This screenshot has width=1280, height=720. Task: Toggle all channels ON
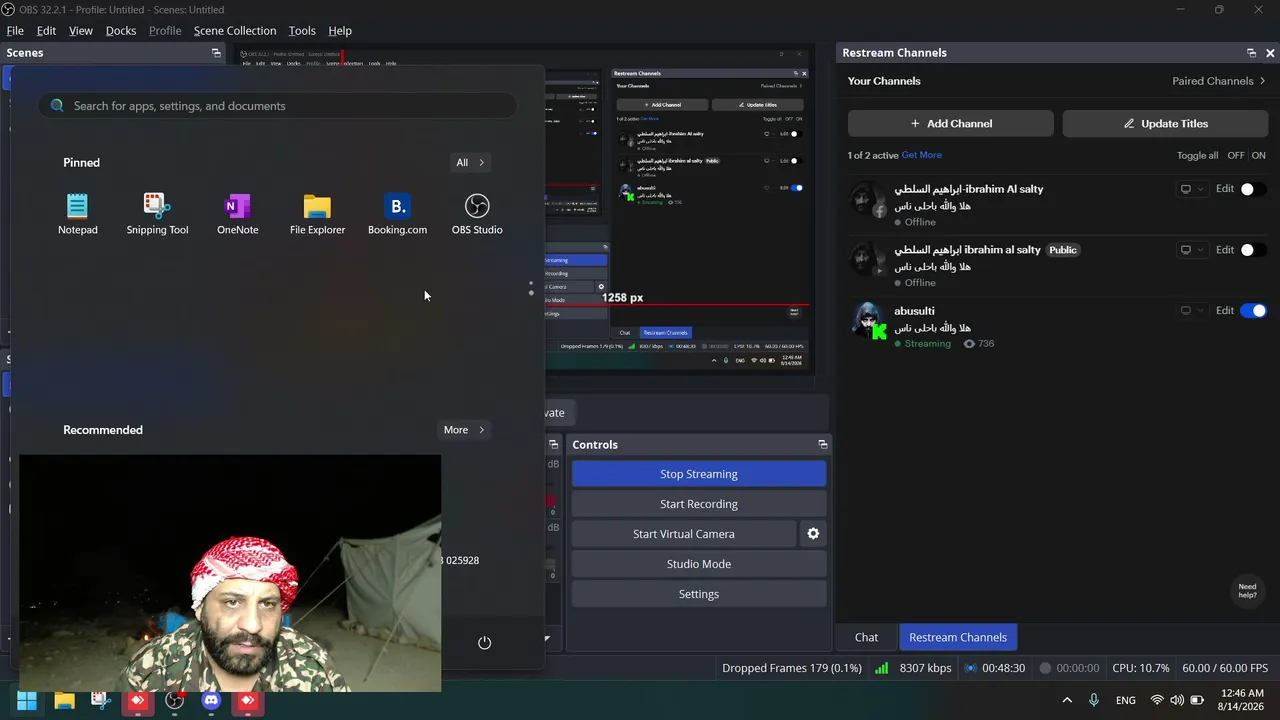pyautogui.click(x=1258, y=156)
